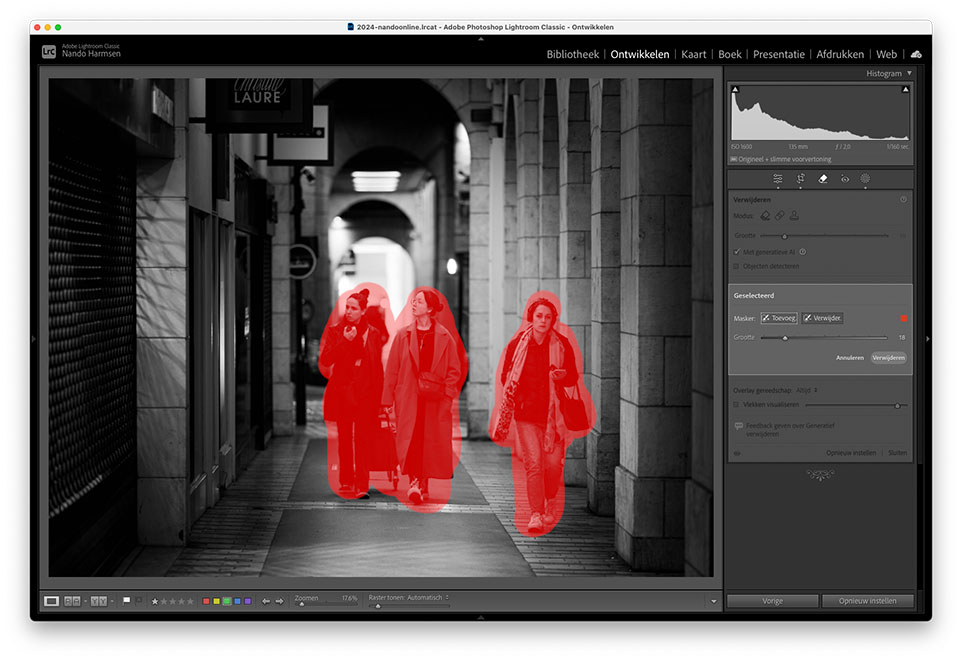Collapse the Histogram panel triangle
The width and height of the screenshot is (960, 660).
coord(909,73)
